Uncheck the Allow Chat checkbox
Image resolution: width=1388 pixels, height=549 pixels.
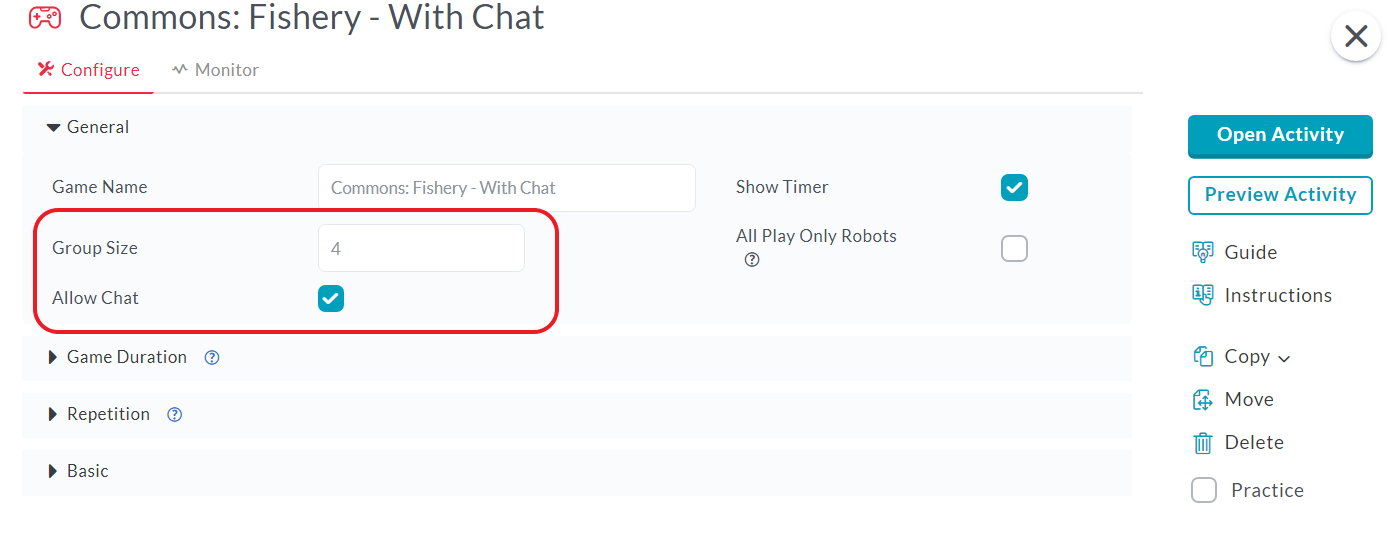point(331,298)
